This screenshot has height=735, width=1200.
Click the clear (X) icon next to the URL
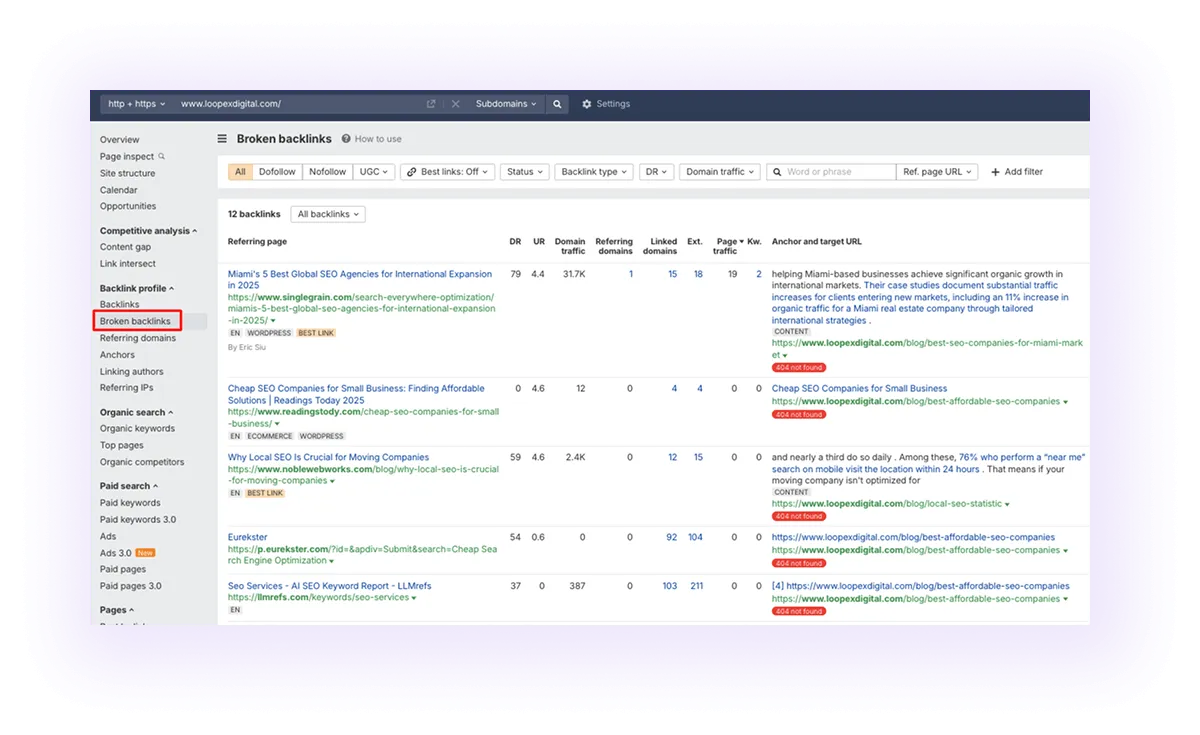point(456,103)
